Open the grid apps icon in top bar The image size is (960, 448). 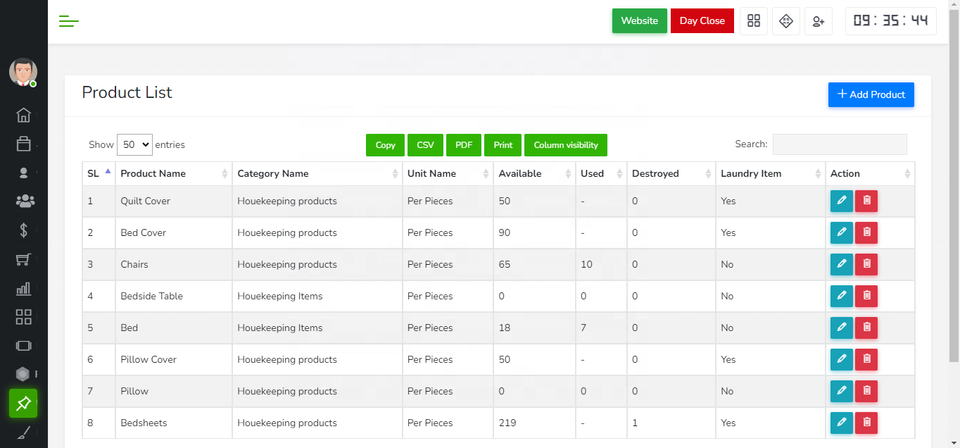click(754, 21)
